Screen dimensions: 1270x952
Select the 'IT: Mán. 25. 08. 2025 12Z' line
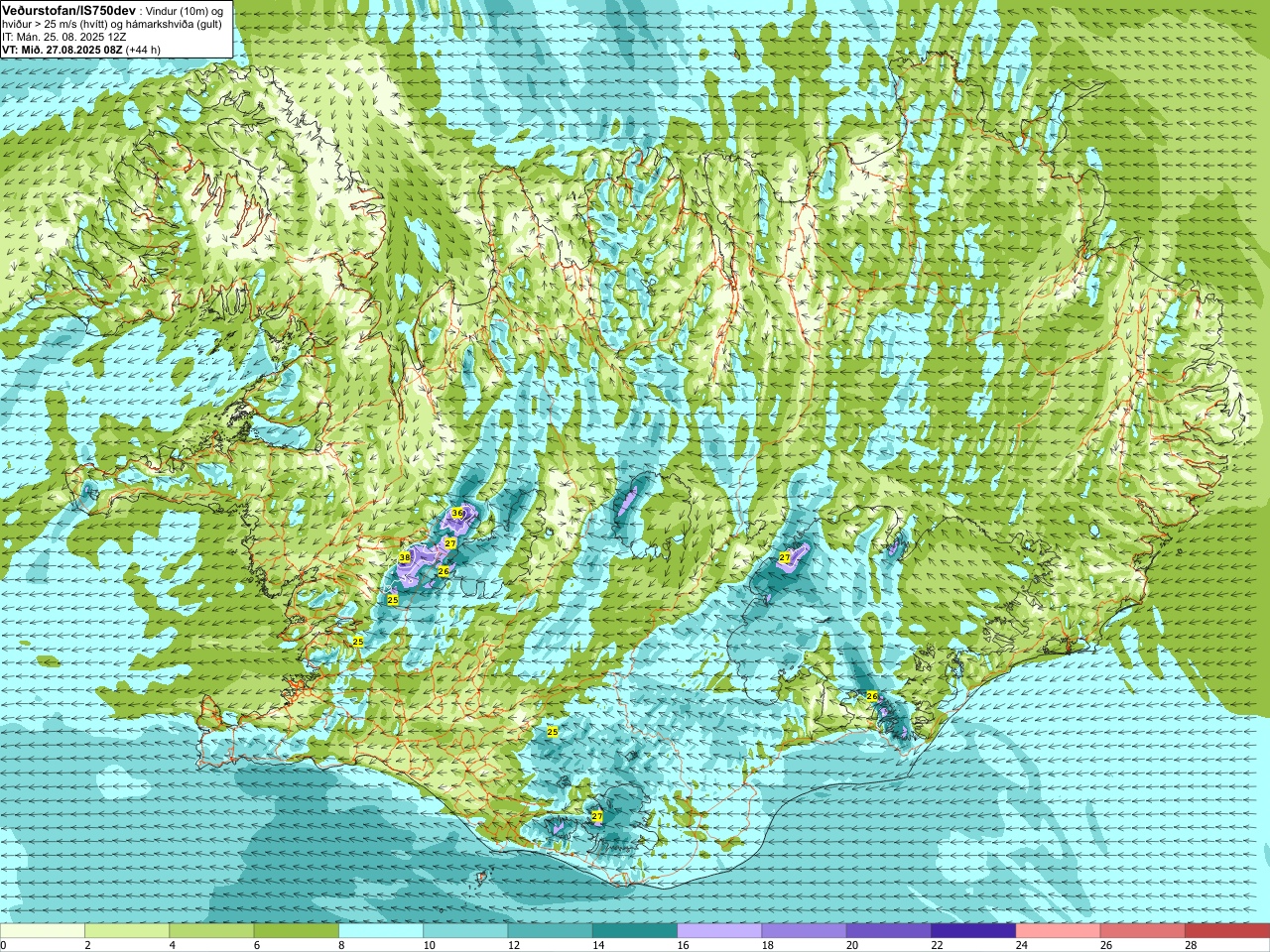coord(63,37)
